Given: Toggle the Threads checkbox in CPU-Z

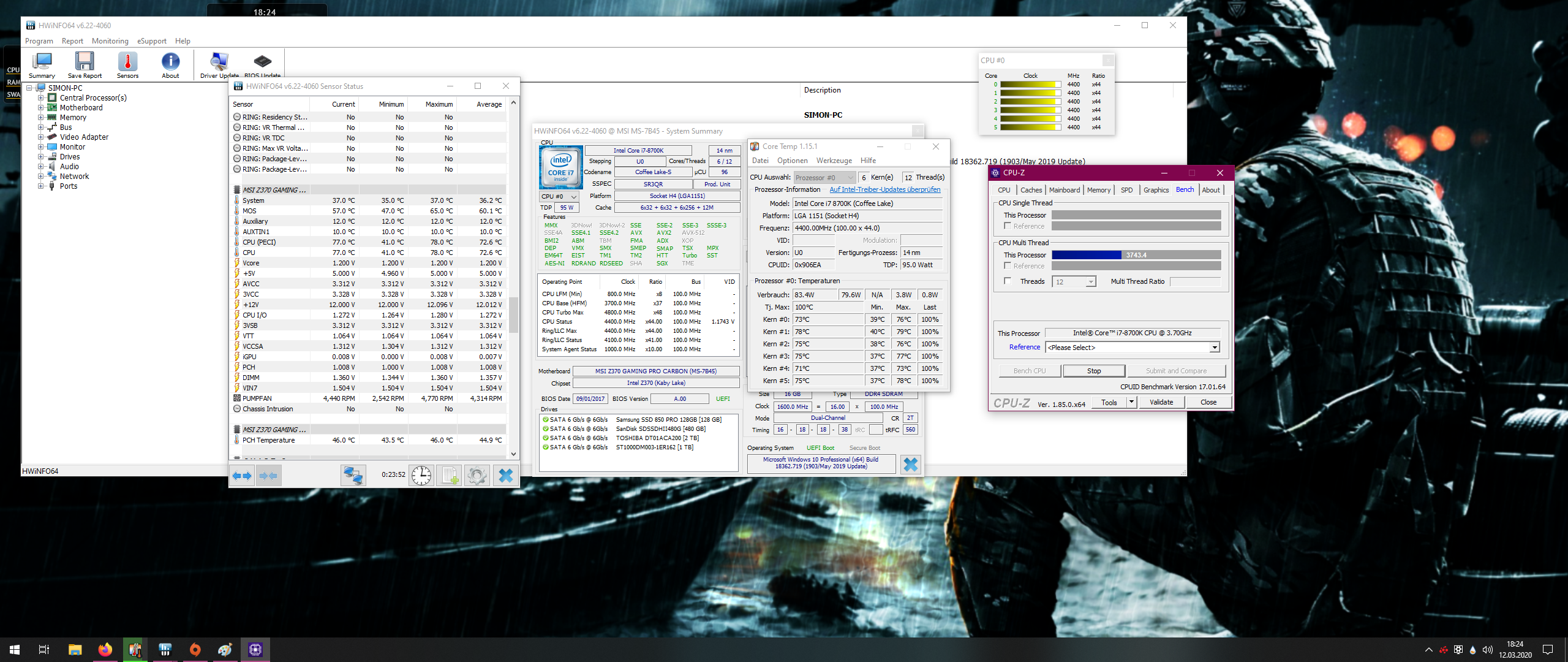Looking at the screenshot, I should (1008, 281).
